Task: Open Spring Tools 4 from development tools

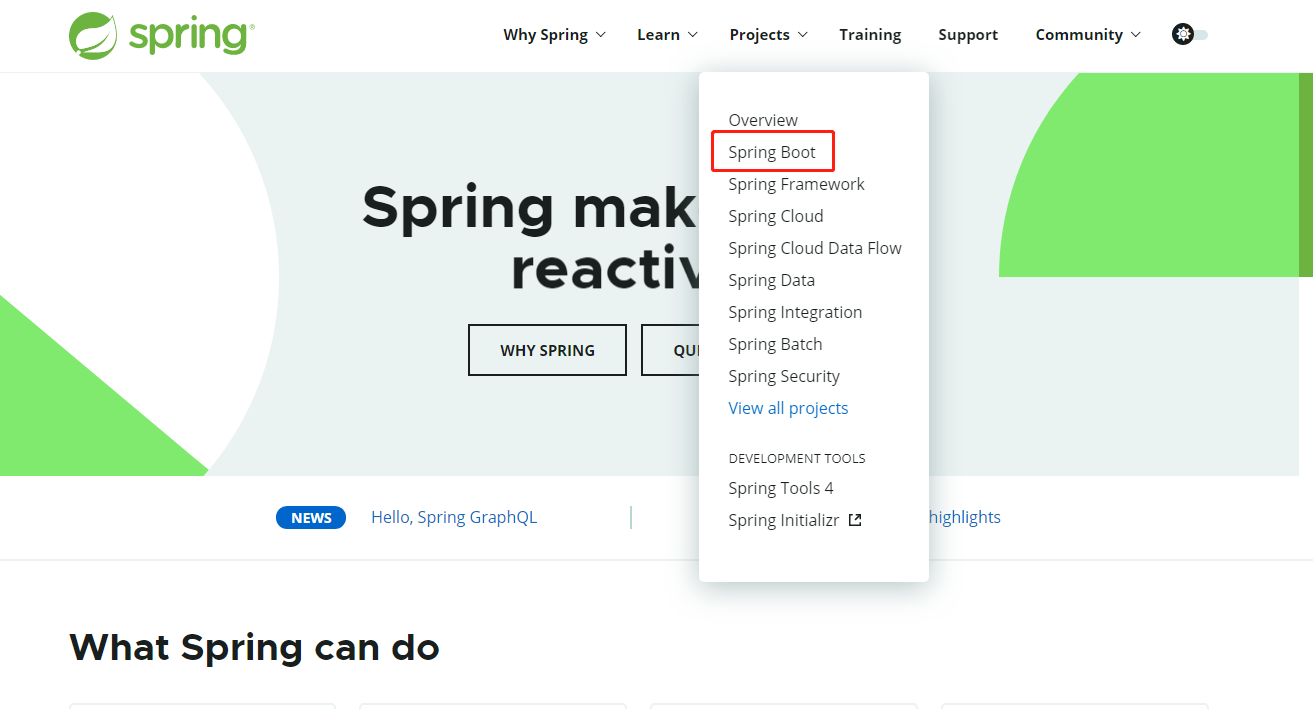Action: click(781, 488)
